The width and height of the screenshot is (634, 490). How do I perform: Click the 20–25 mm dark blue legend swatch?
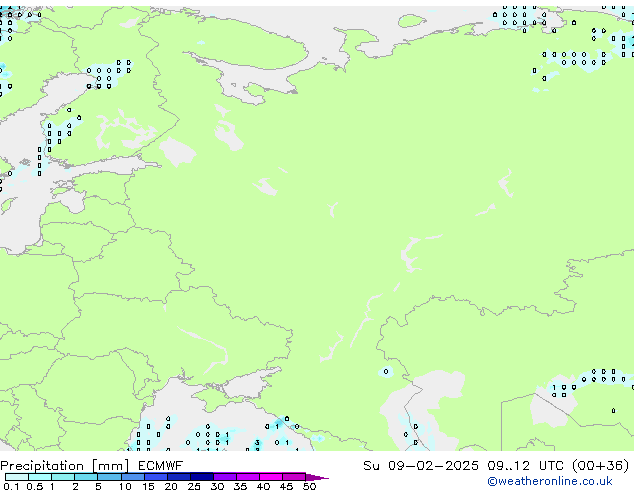(x=179, y=477)
